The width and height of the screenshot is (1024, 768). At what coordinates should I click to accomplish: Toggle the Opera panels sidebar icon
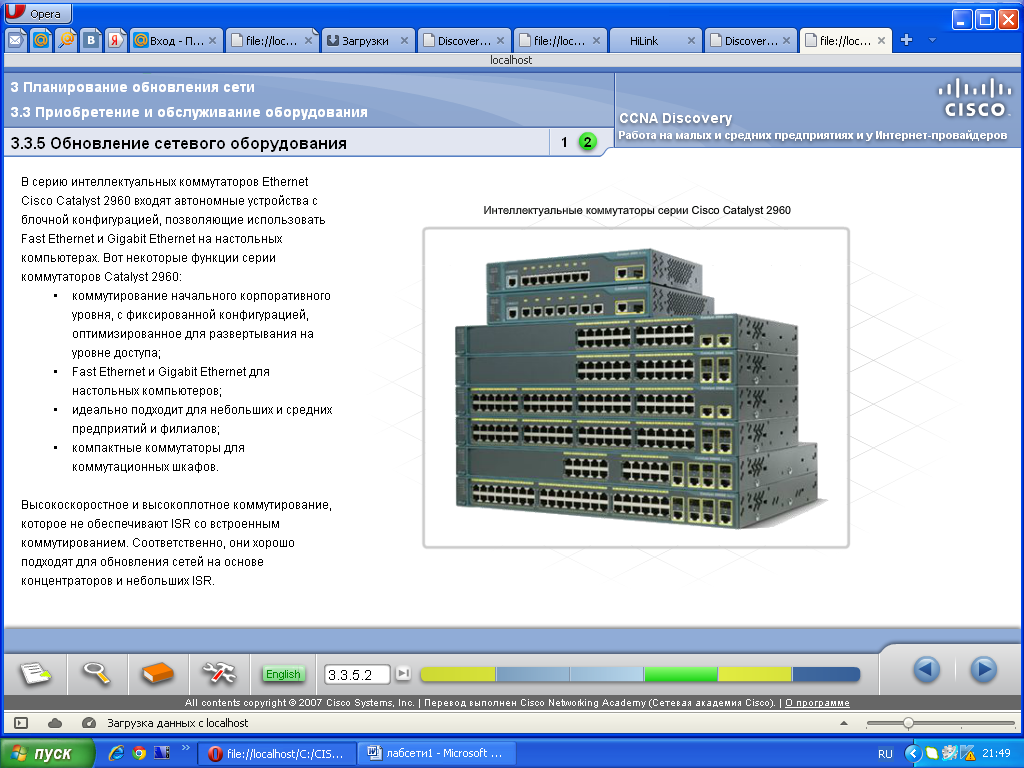point(21,723)
